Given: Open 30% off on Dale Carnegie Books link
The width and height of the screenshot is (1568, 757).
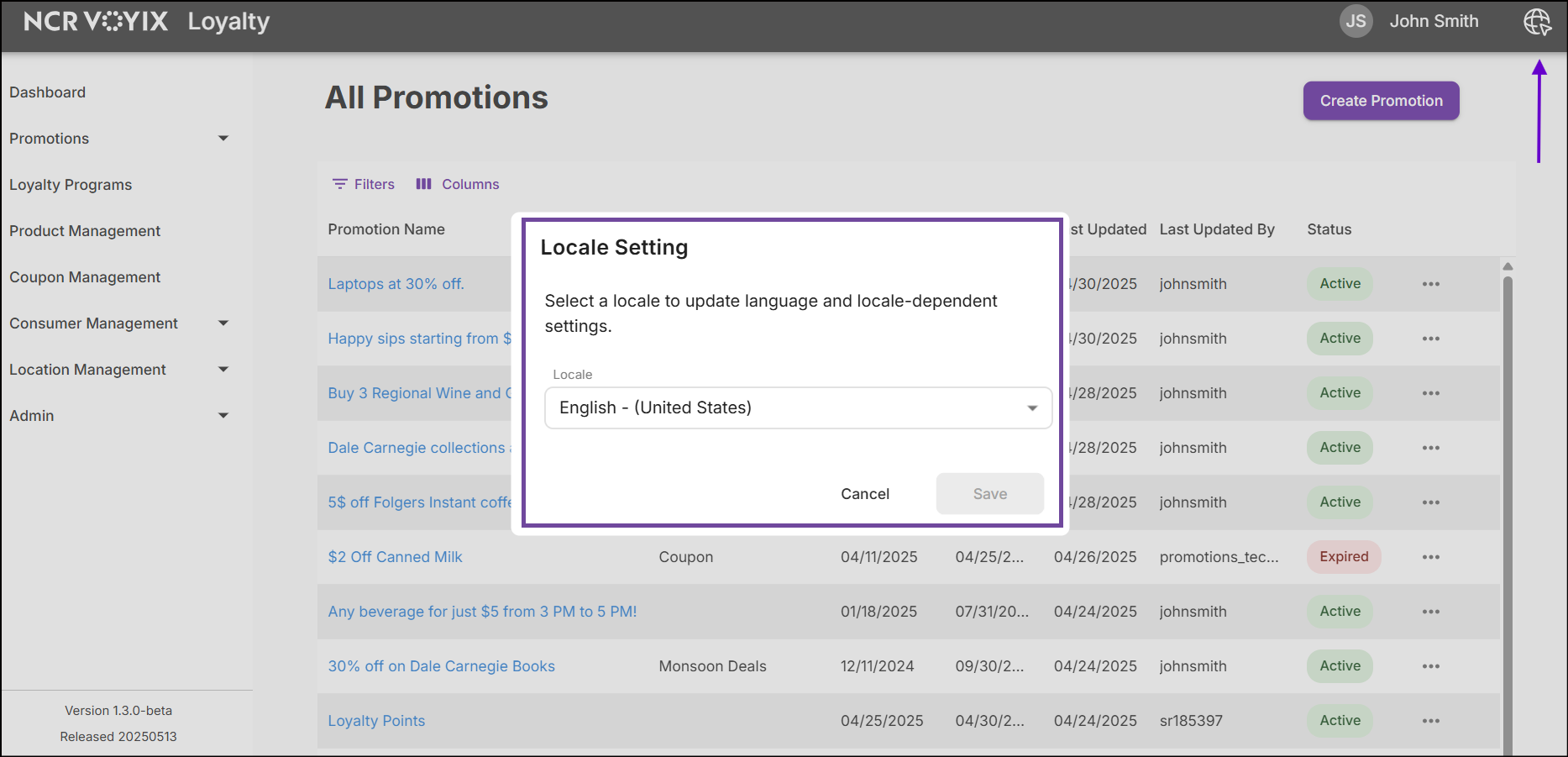Looking at the screenshot, I should (x=441, y=666).
